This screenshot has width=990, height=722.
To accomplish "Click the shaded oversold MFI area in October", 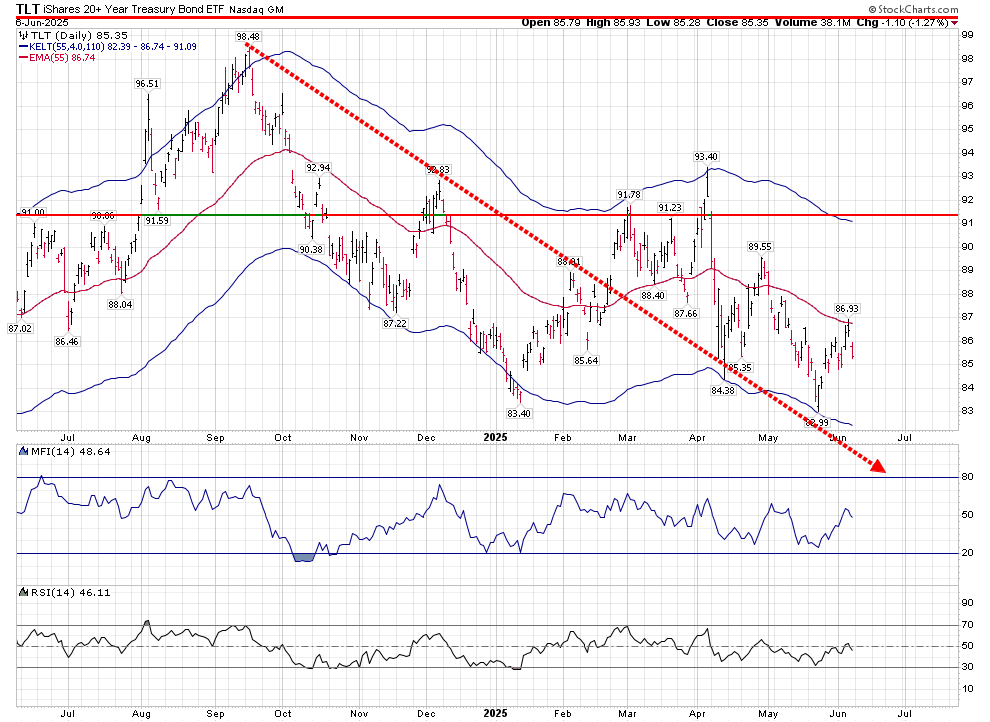I will point(304,556).
